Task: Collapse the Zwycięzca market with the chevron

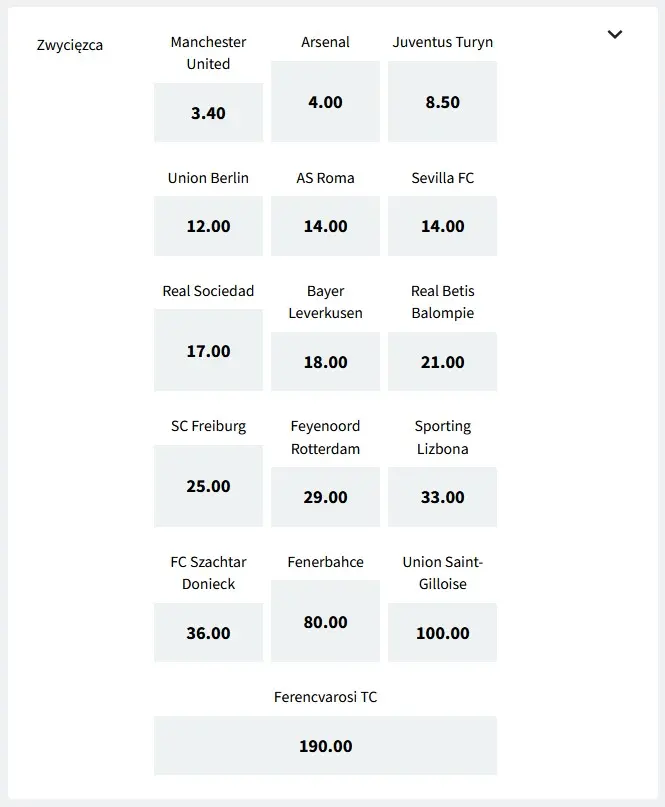Action: (x=615, y=34)
